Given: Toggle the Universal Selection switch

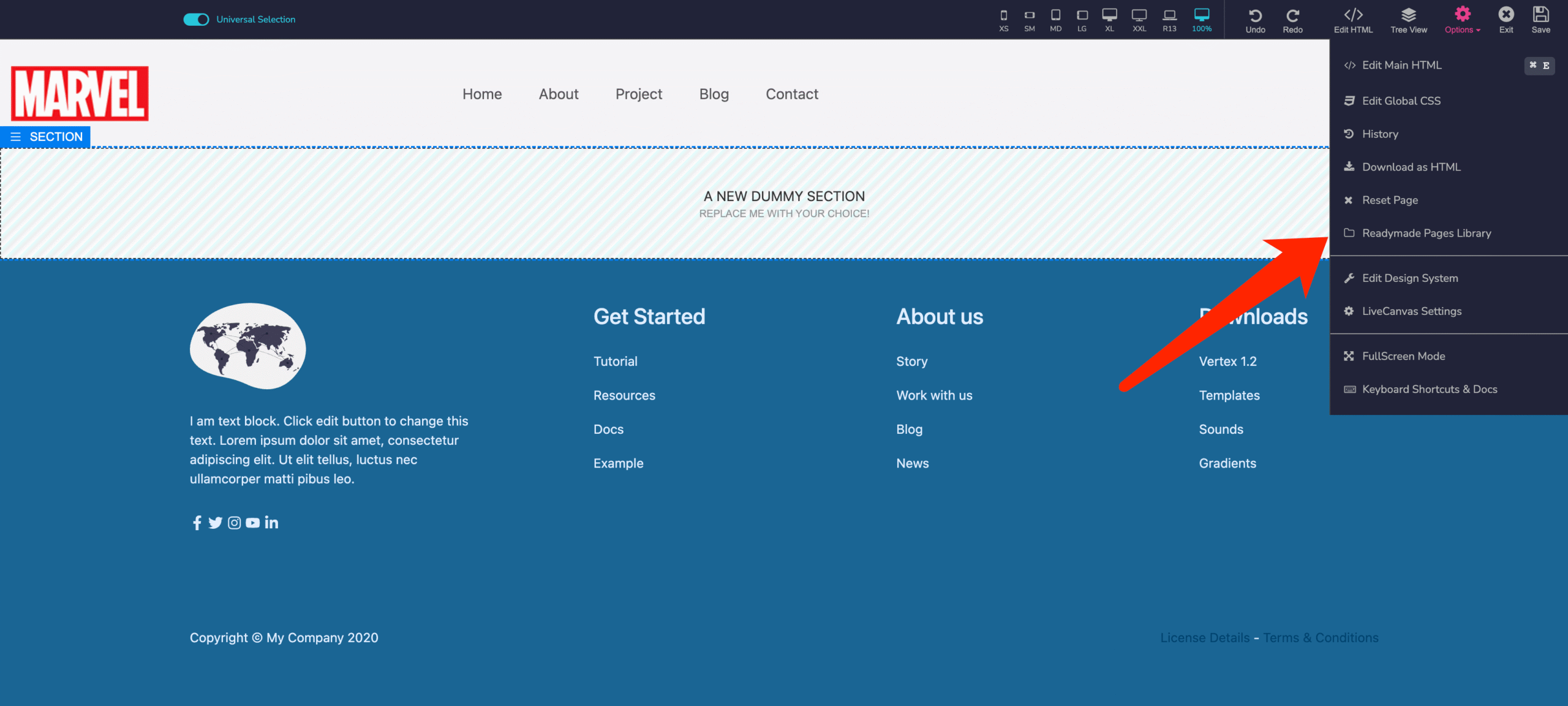Looking at the screenshot, I should 196,20.
